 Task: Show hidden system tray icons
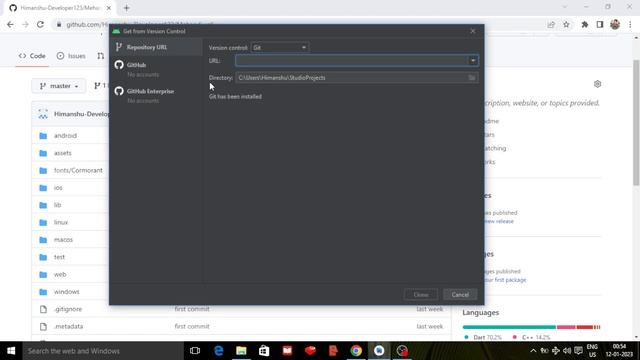tap(533, 351)
